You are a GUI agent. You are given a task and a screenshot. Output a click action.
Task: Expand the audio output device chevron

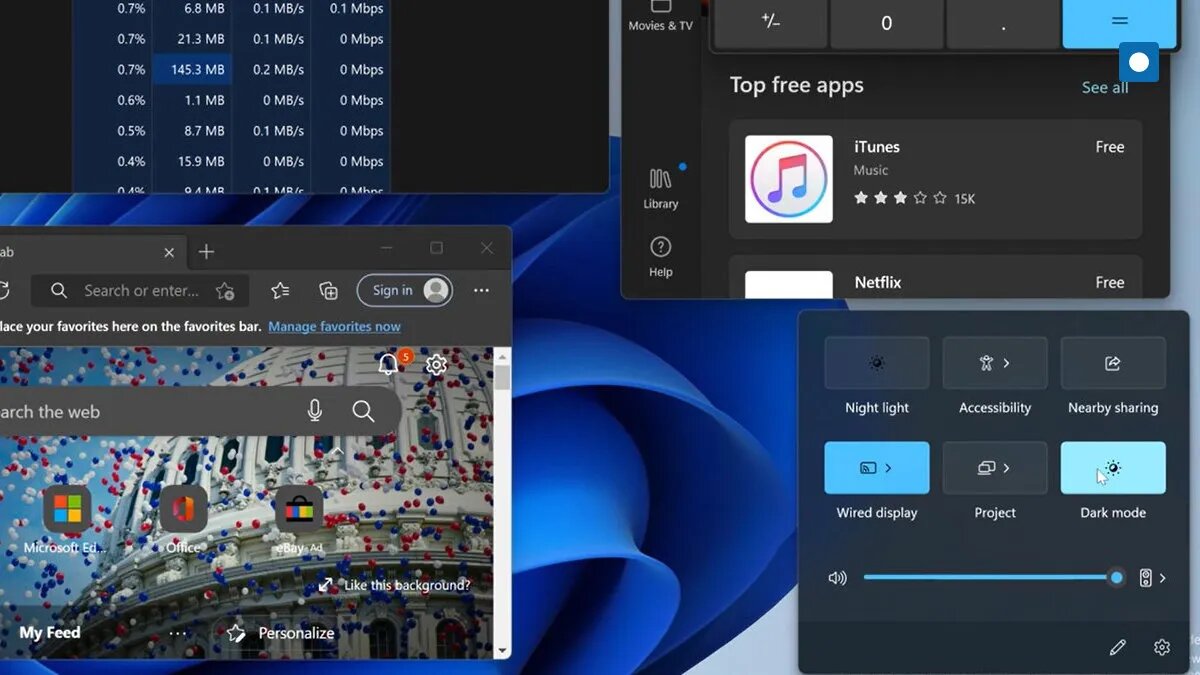pyautogui.click(x=1162, y=577)
